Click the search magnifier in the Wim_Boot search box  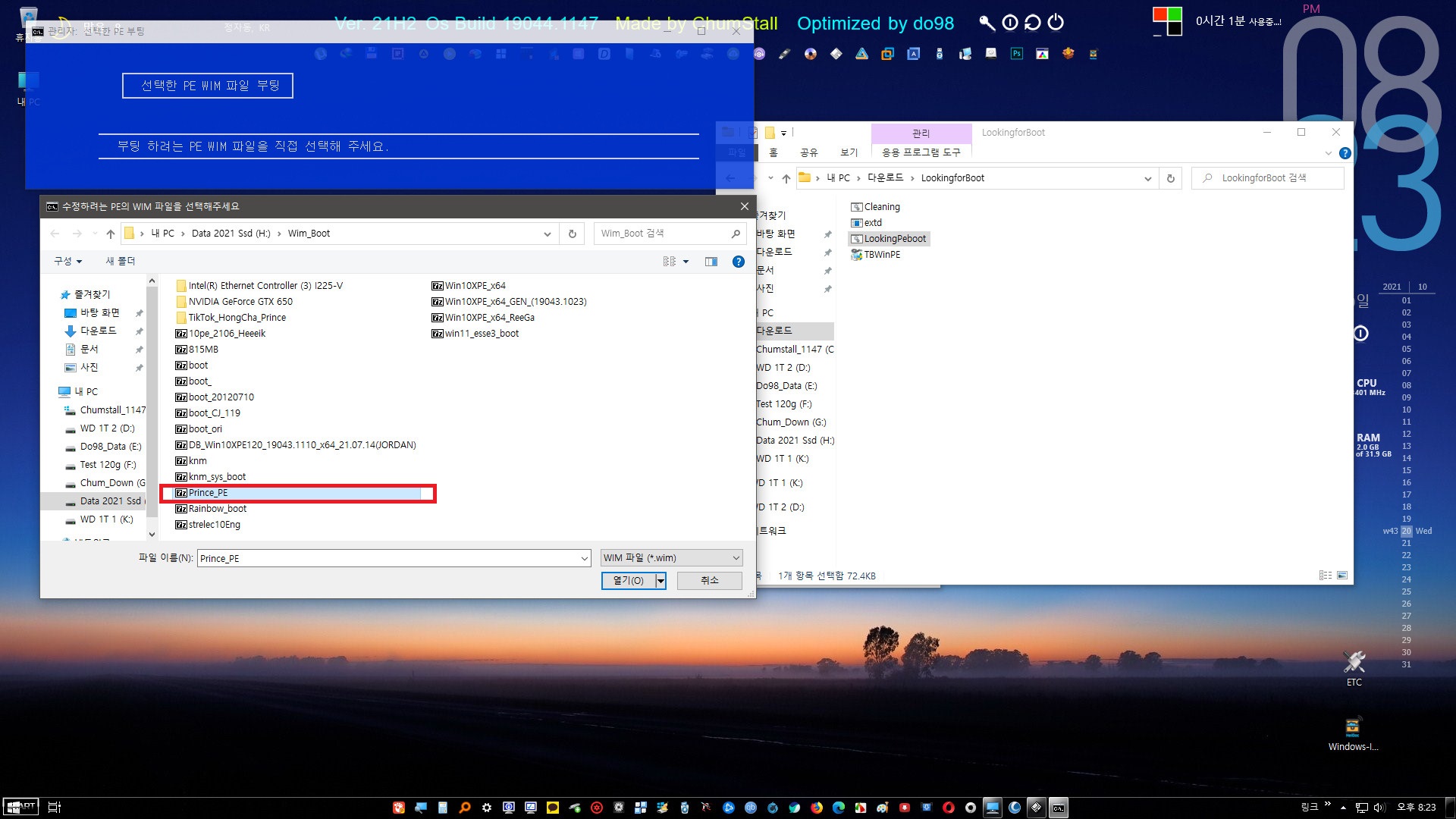tap(736, 234)
